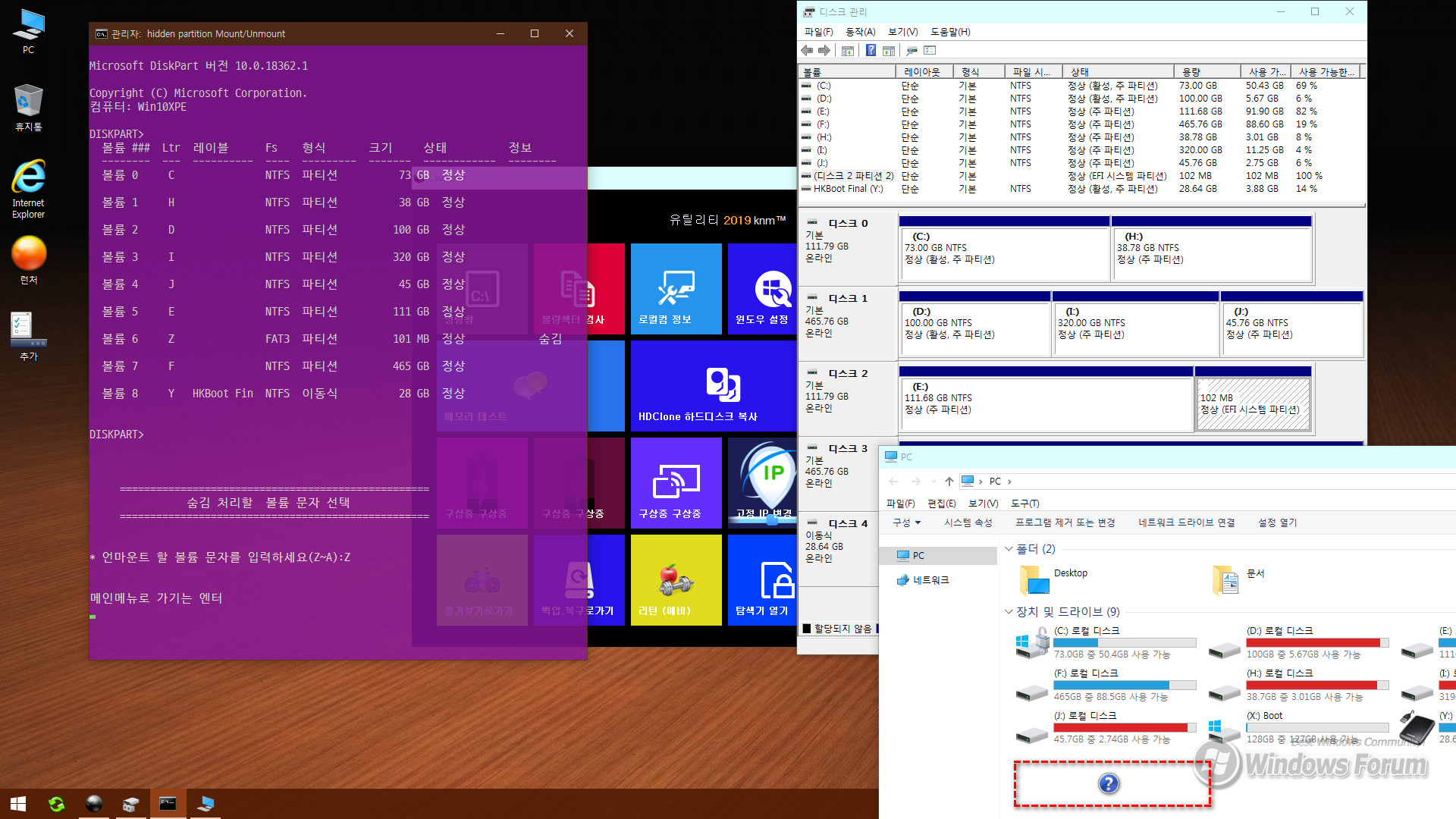Open 보기(V) menu in Disk Management

coord(902,32)
